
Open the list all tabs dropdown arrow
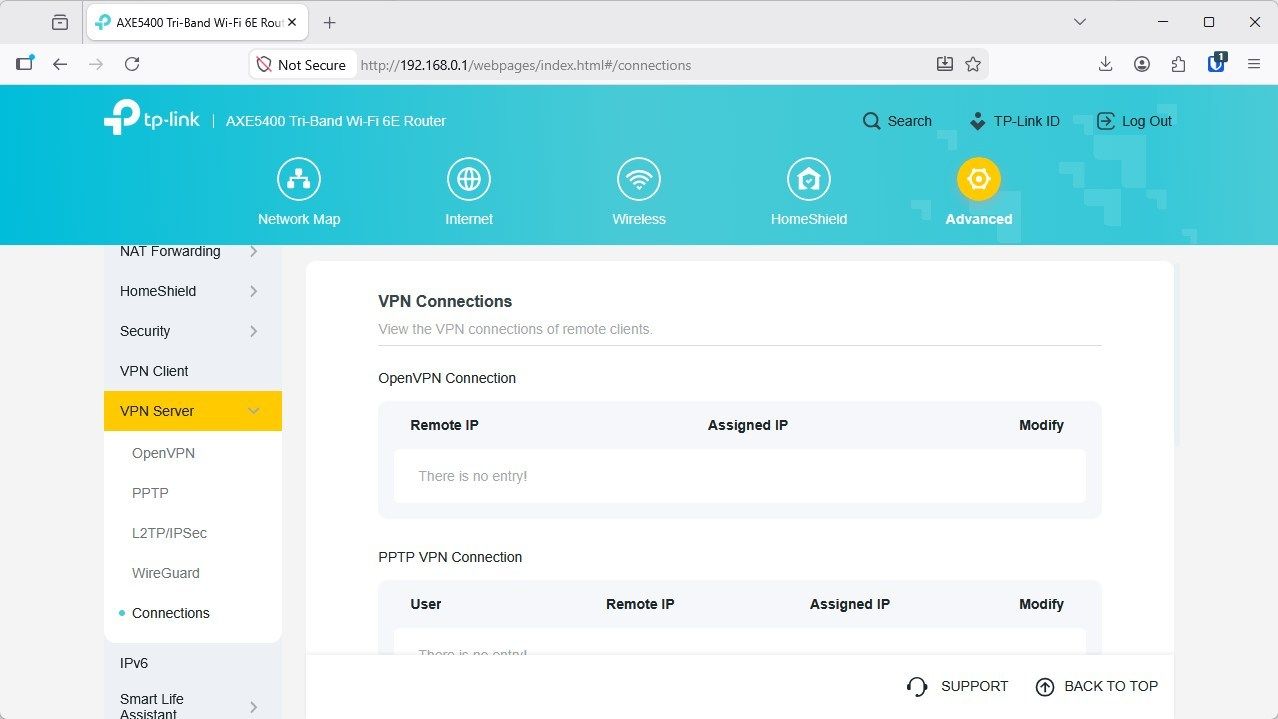pos(1080,22)
